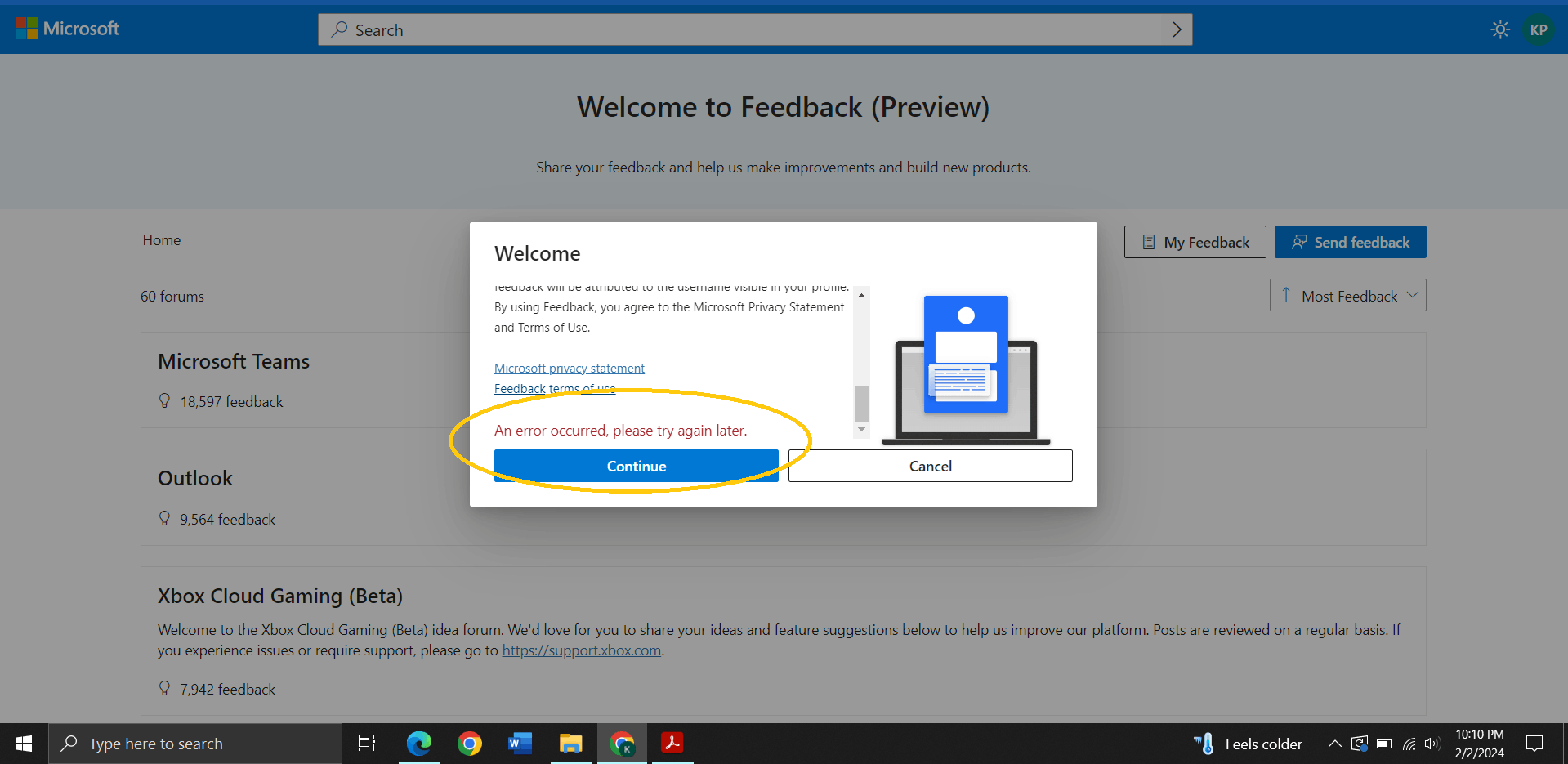Screen dimensions: 1568x764
Task: Open File Explorer from the taskbar
Action: 571,744
